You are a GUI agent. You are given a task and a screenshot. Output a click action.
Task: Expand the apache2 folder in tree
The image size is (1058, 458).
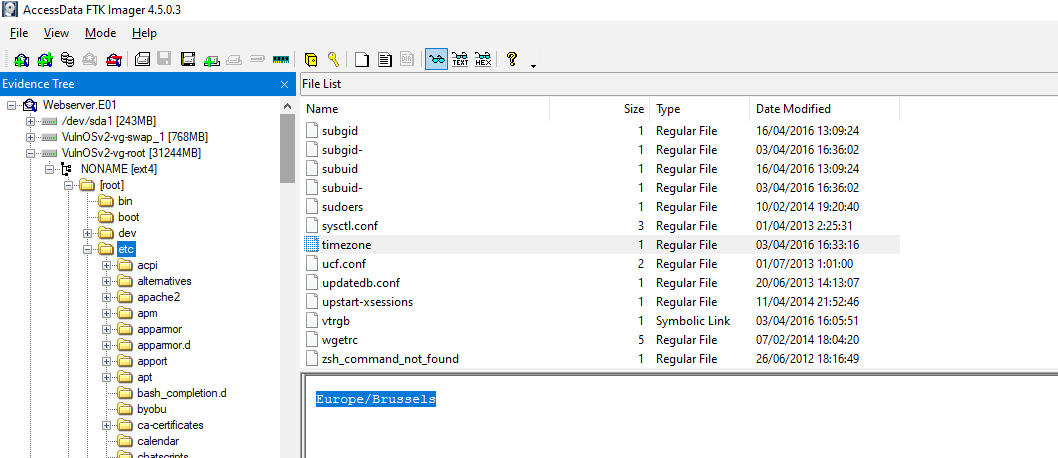tap(107, 297)
